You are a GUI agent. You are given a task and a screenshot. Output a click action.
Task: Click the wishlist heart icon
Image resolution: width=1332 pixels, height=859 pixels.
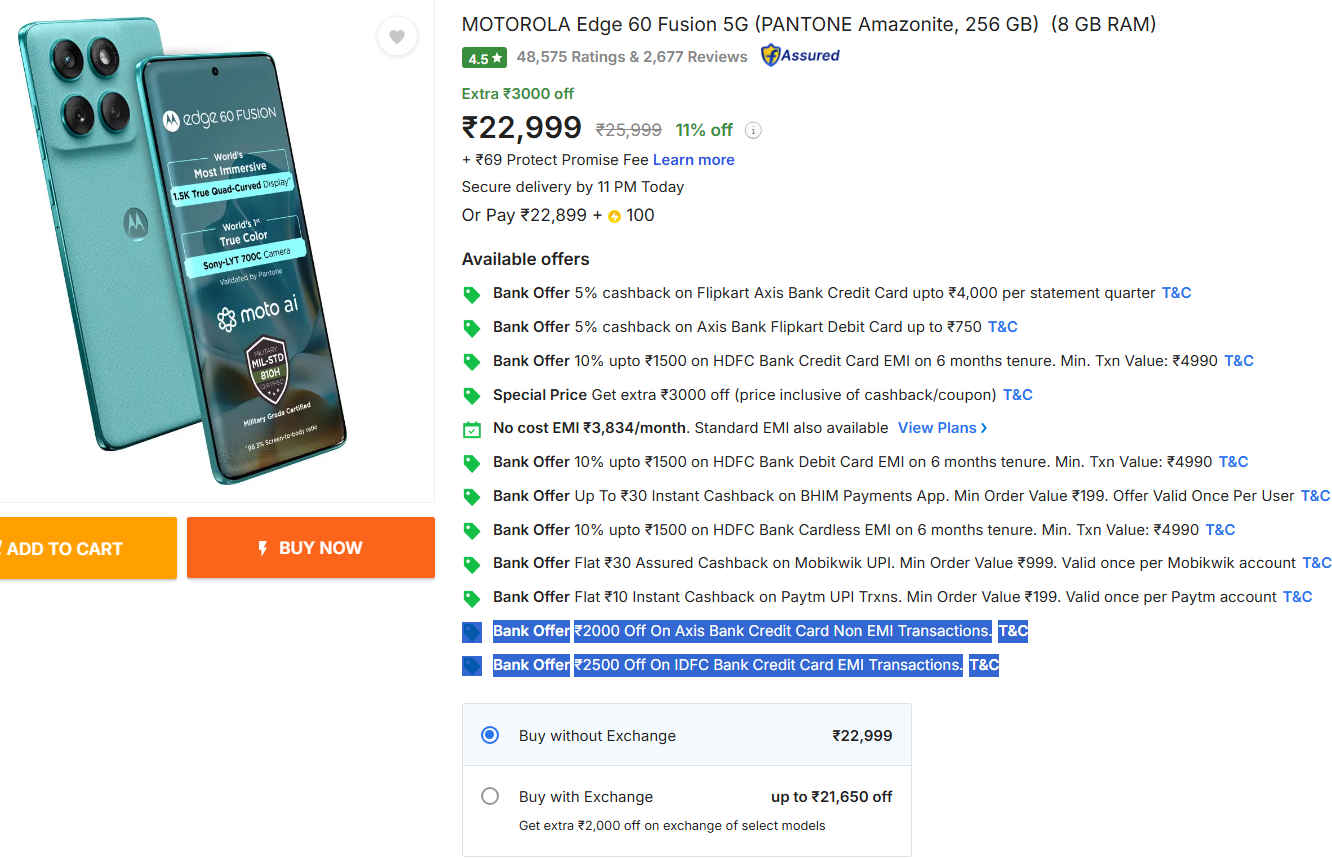point(397,37)
